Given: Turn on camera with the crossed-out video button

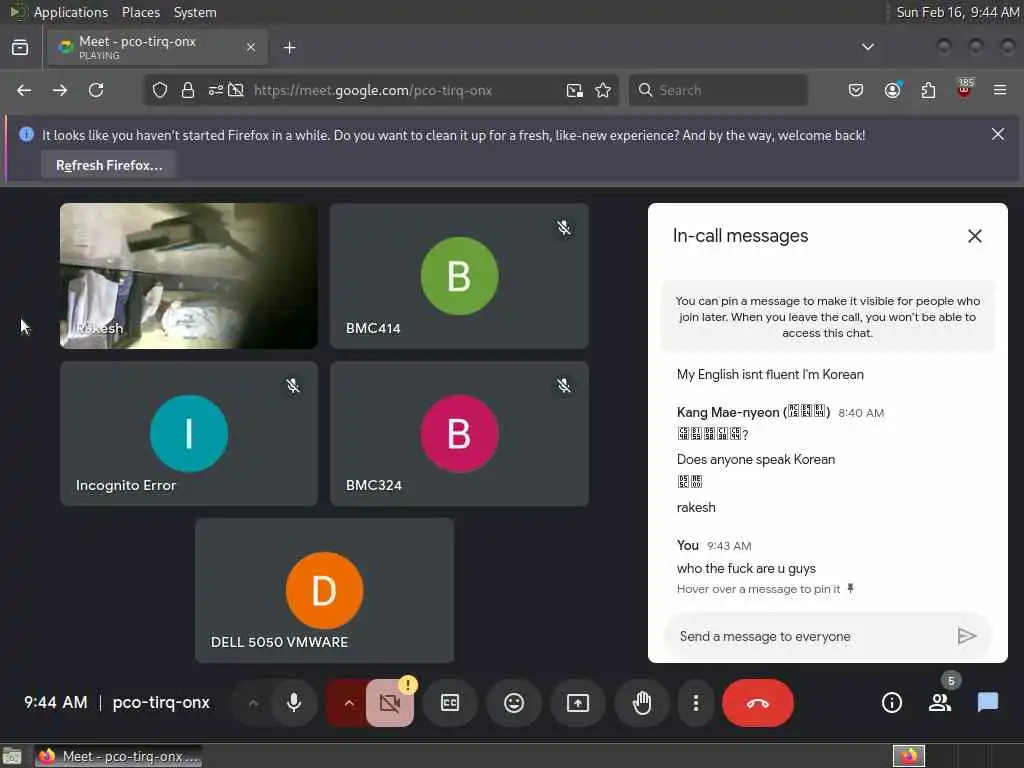Looking at the screenshot, I should (390, 703).
